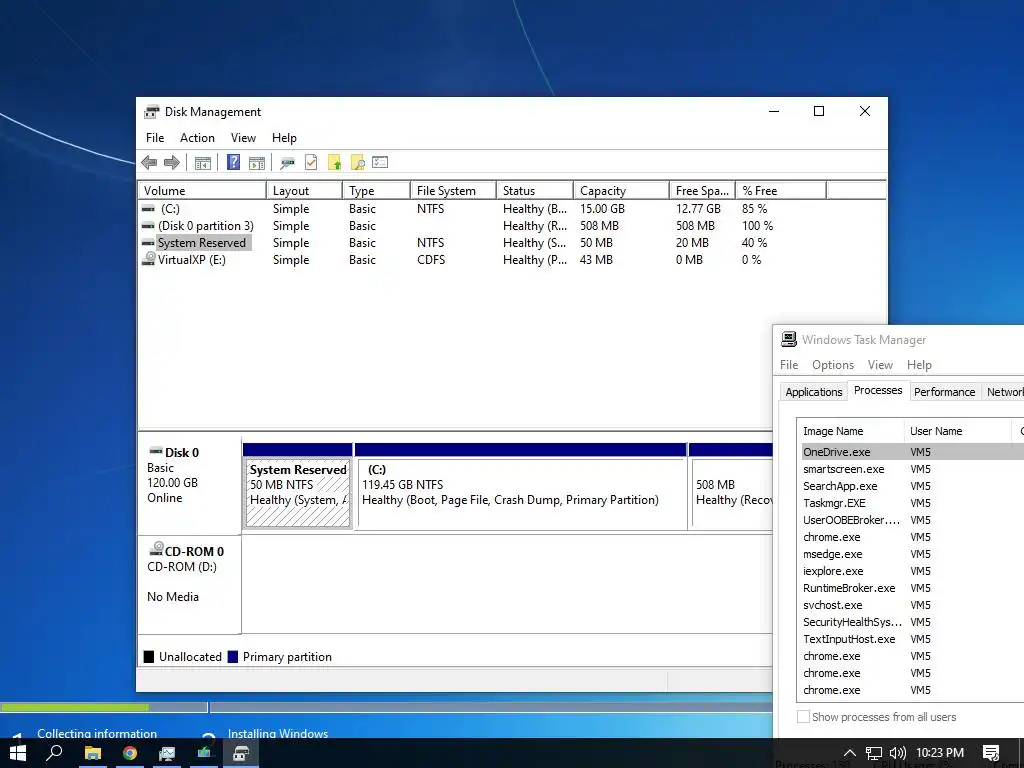Sort by the File System column header

(x=453, y=191)
